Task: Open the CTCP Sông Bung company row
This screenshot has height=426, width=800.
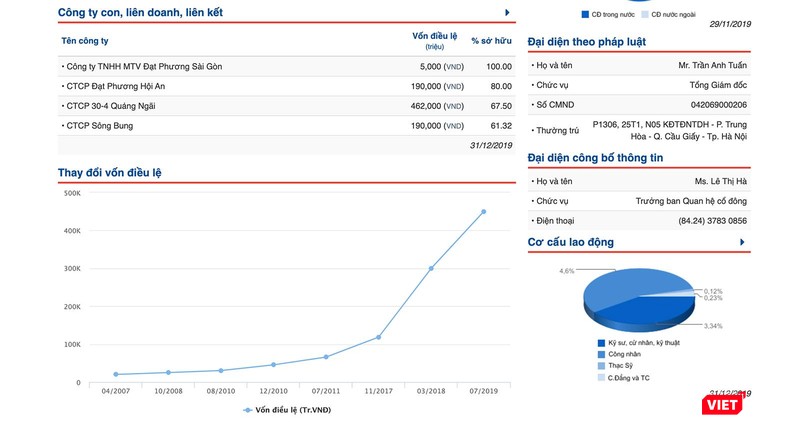Action: pos(97,126)
